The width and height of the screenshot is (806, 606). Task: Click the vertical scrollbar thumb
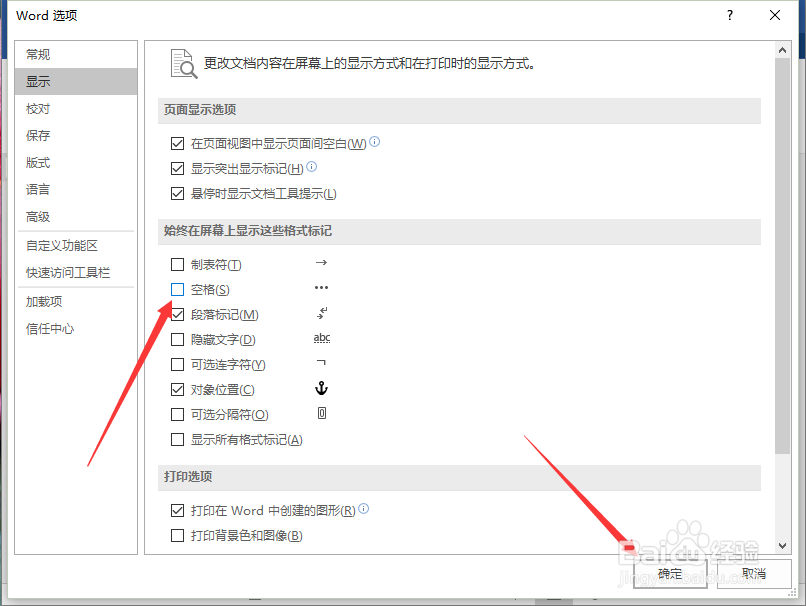(x=782, y=255)
